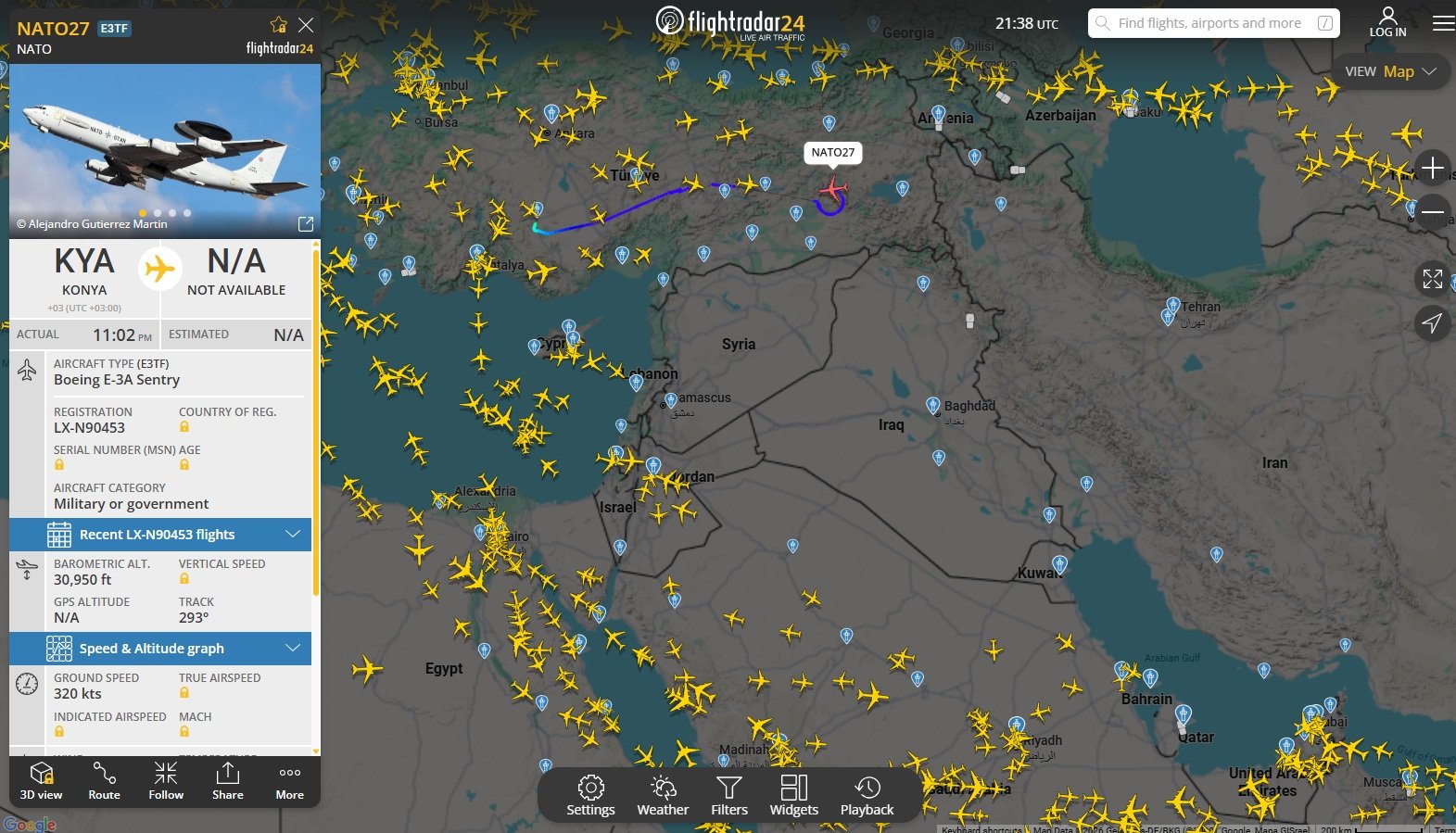Screen dimensions: 1456x833
Task: Click the Google logo on the map
Action: tap(30, 825)
